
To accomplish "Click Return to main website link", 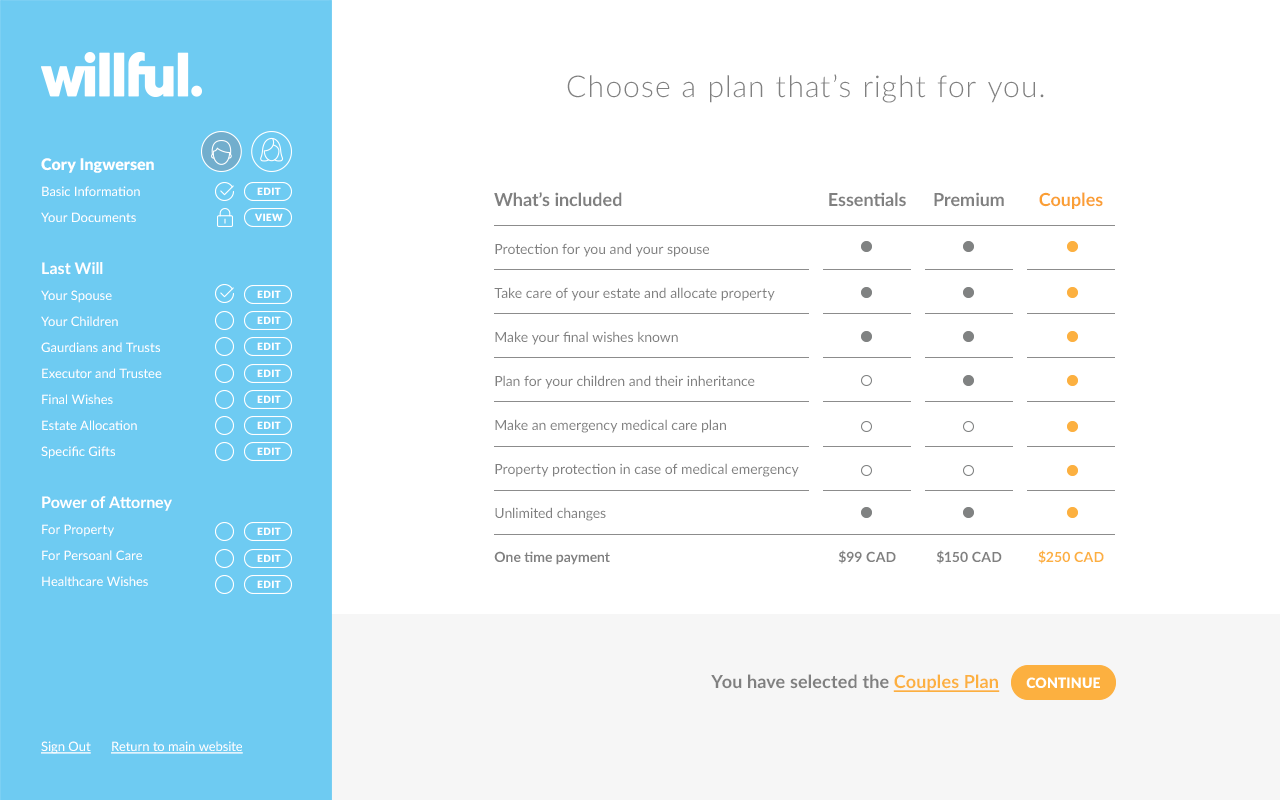I will tap(176, 747).
